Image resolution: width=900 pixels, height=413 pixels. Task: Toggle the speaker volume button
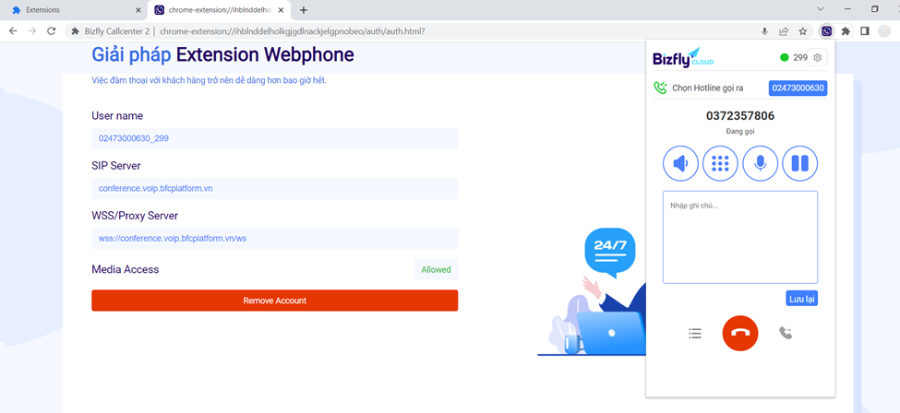coord(680,163)
